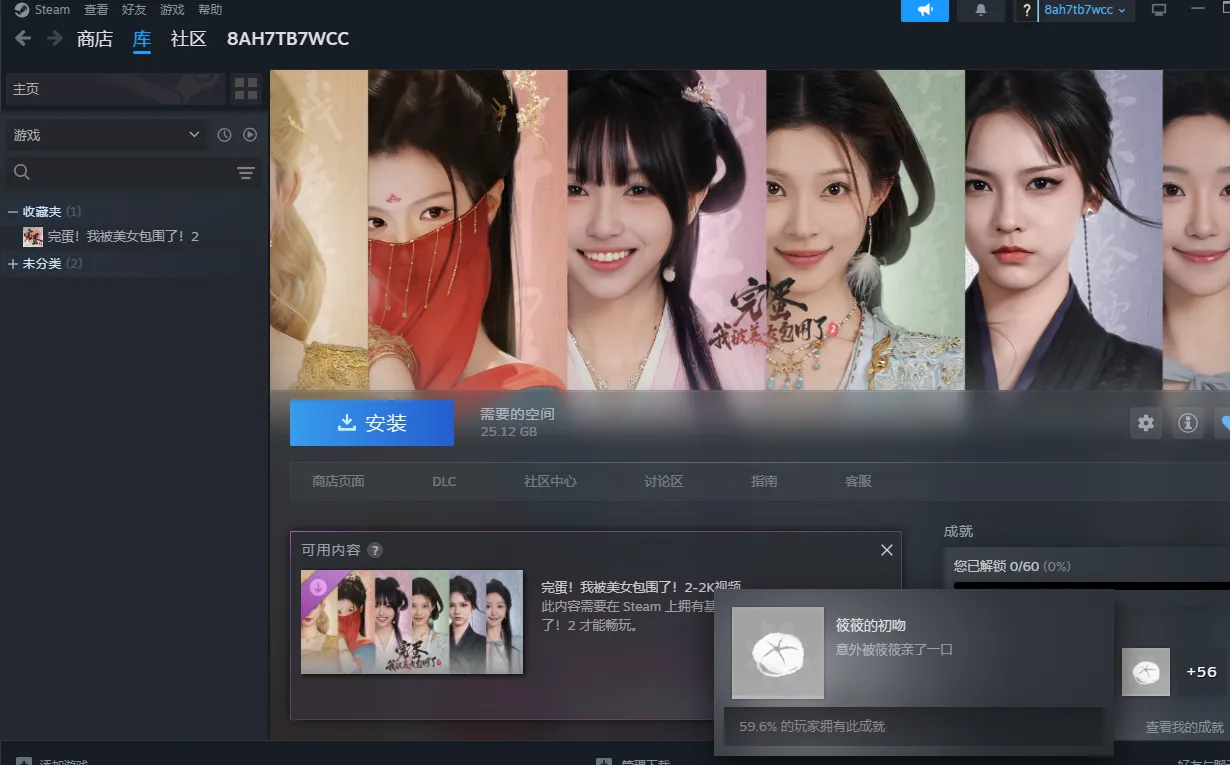The image size is (1230, 765).
Task: Click the recent activity clock icon
Action: tap(224, 135)
